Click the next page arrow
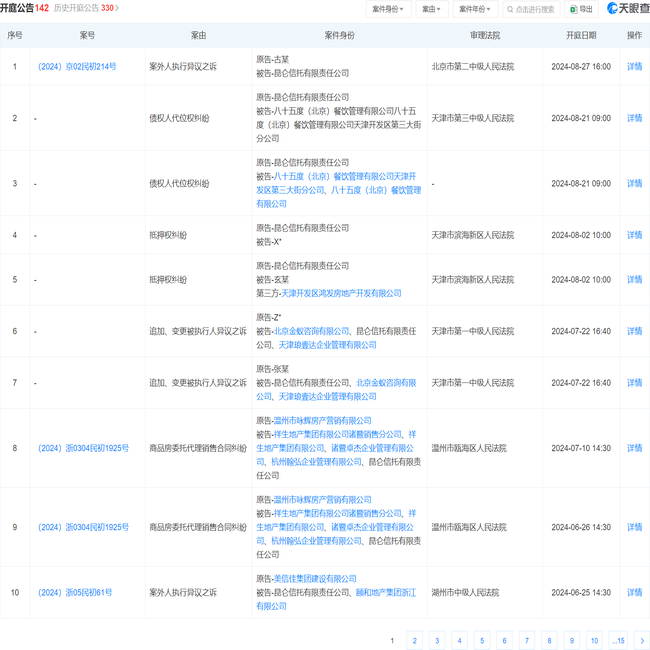The height and width of the screenshot is (650, 650). pos(642,640)
